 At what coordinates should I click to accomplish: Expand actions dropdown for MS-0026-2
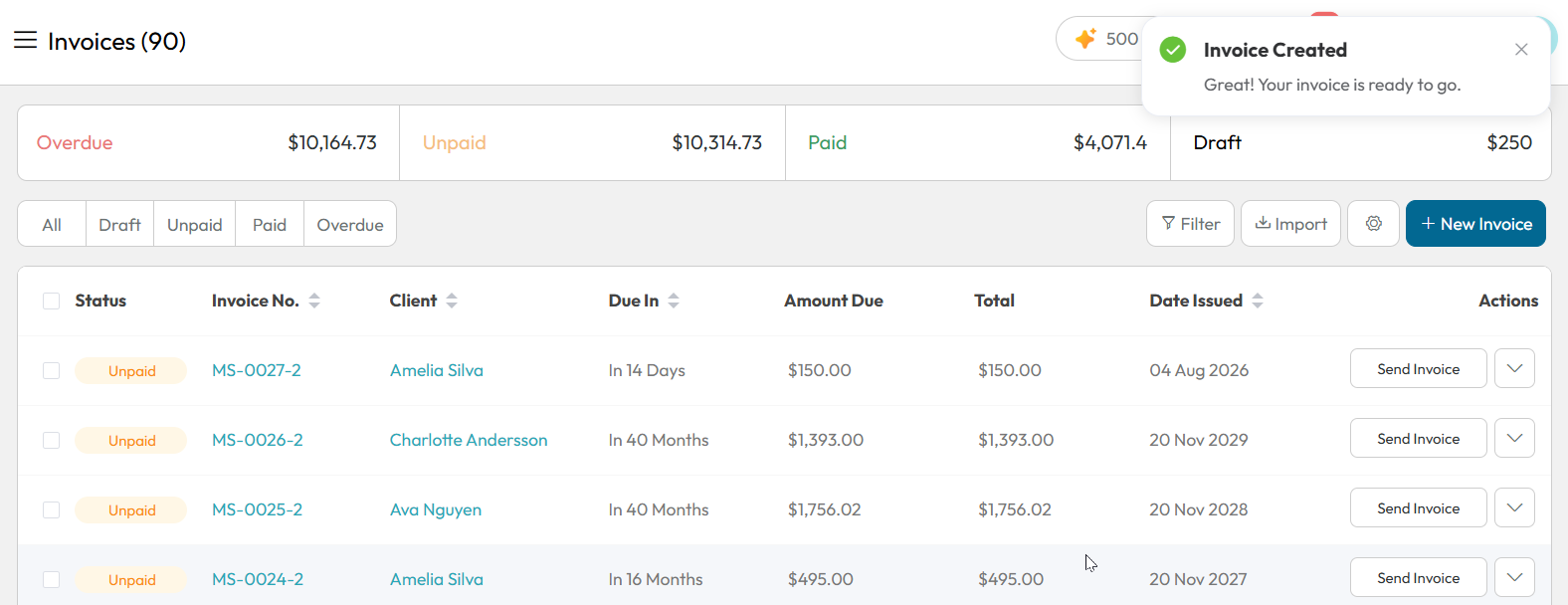1514,438
